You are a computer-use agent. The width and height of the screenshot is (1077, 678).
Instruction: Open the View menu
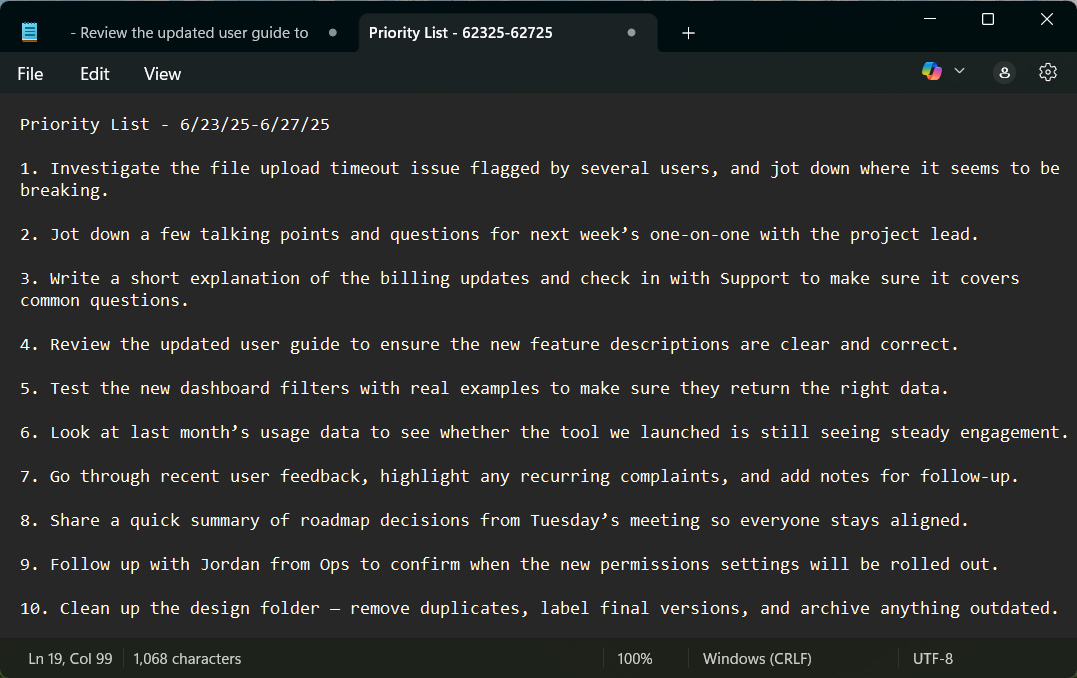[162, 73]
